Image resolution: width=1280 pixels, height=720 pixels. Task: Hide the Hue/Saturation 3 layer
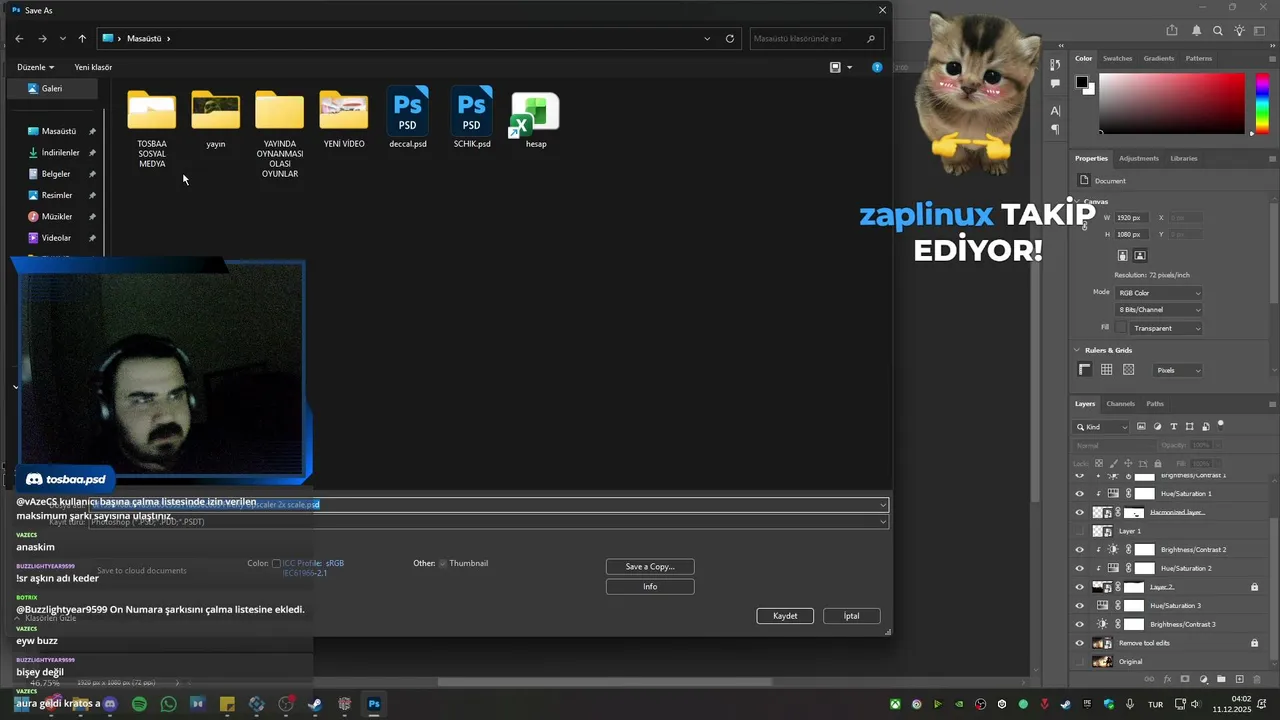(x=1079, y=606)
